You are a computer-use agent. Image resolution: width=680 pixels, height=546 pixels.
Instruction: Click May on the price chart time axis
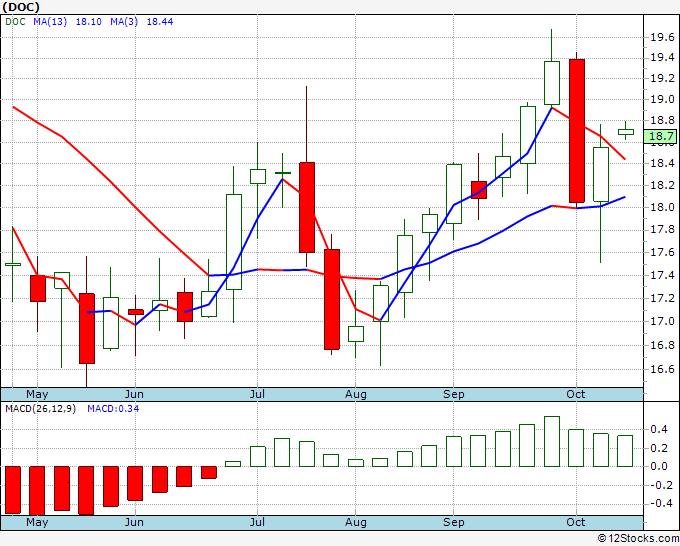pyautogui.click(x=37, y=395)
